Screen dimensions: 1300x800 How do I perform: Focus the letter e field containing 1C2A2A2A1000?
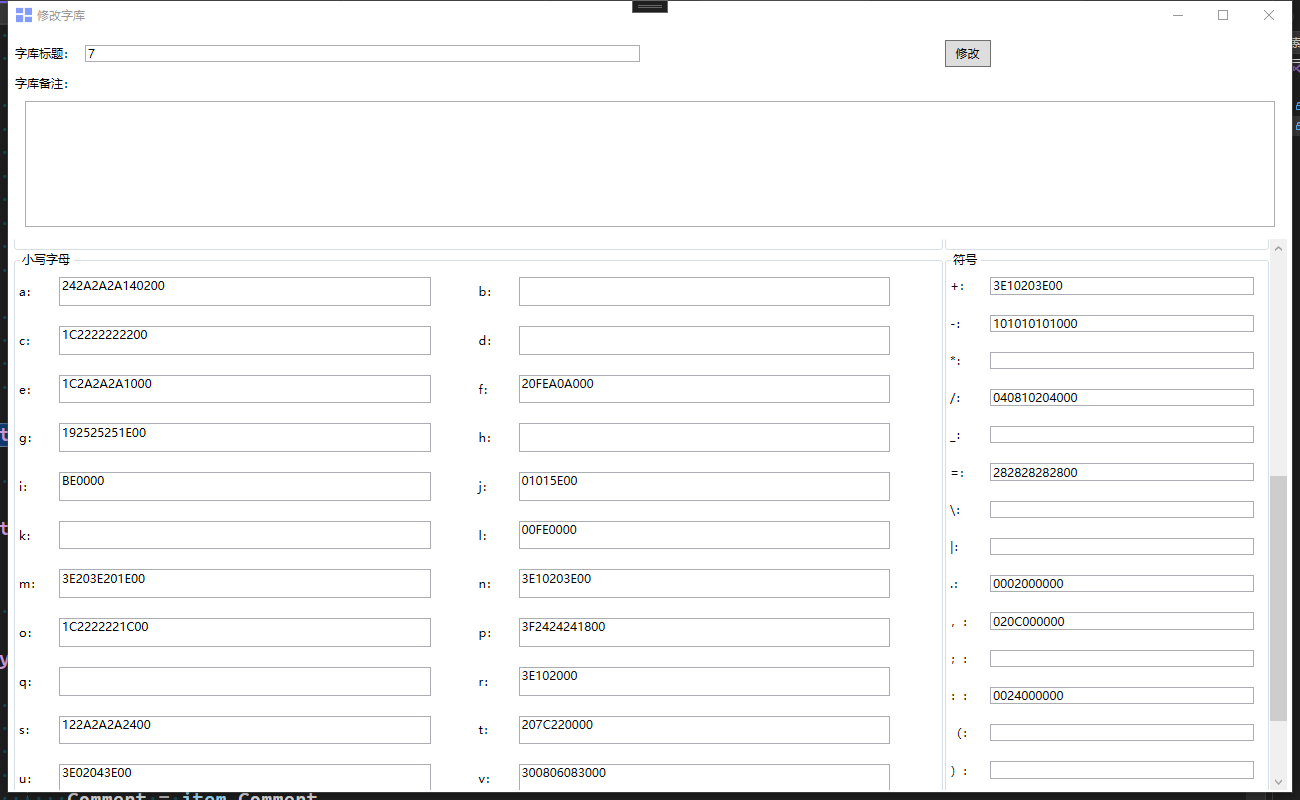coord(245,389)
